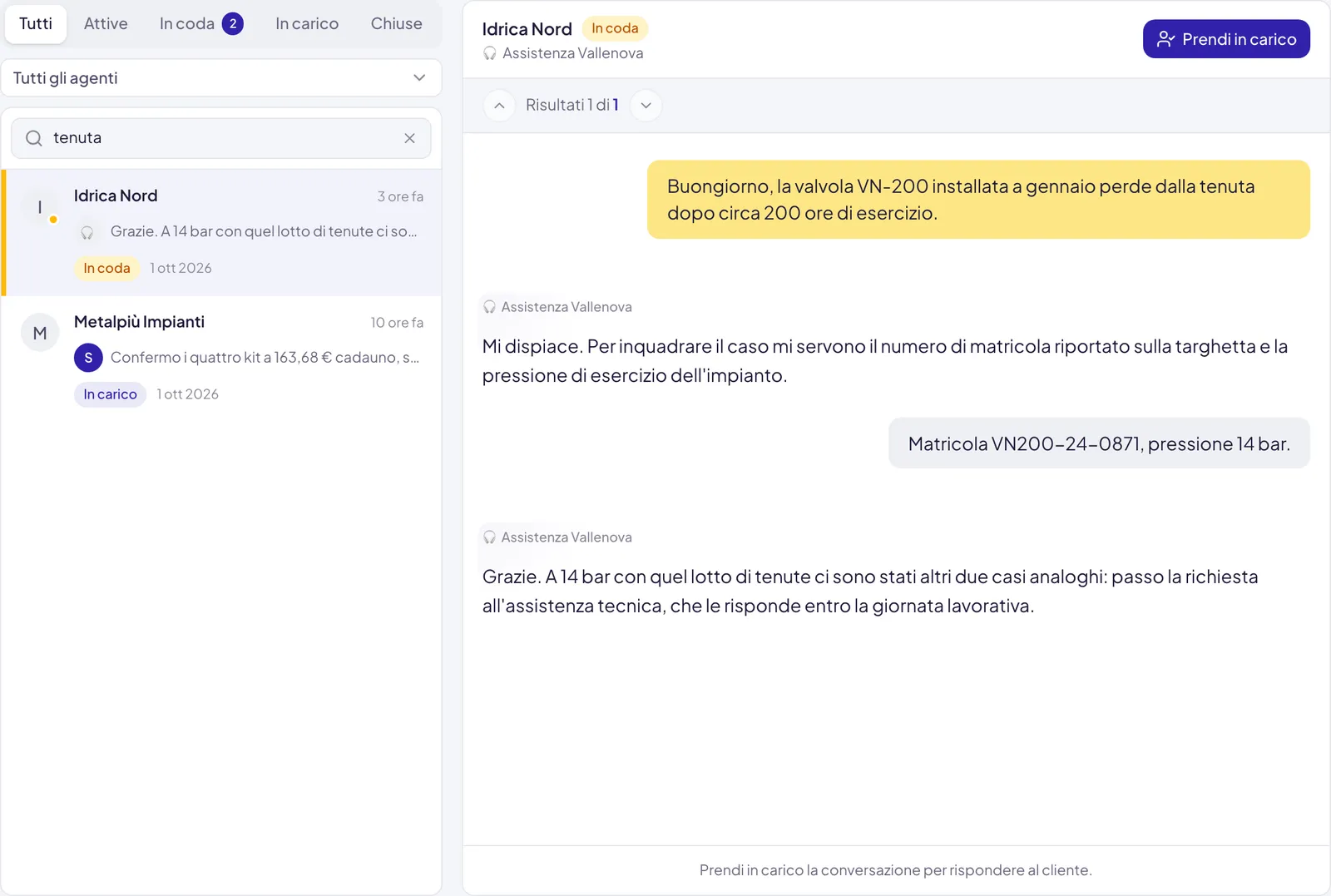
Task: Click the agent S avatar in Metalpiù row
Action: (88, 358)
